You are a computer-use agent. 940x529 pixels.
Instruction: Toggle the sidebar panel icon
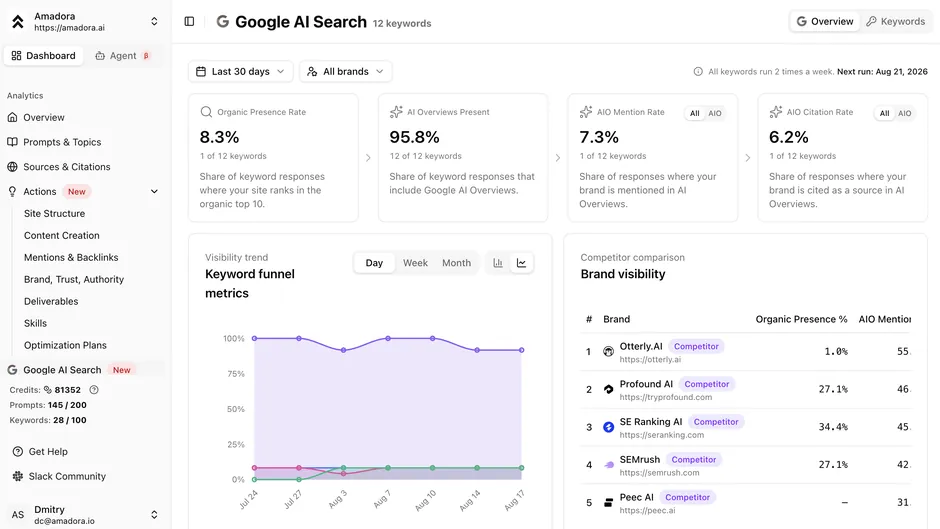point(189,22)
